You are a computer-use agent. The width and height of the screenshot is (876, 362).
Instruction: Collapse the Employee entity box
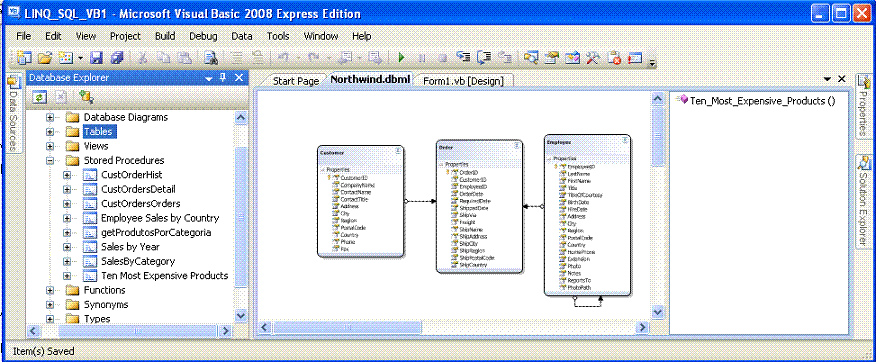pos(625,140)
